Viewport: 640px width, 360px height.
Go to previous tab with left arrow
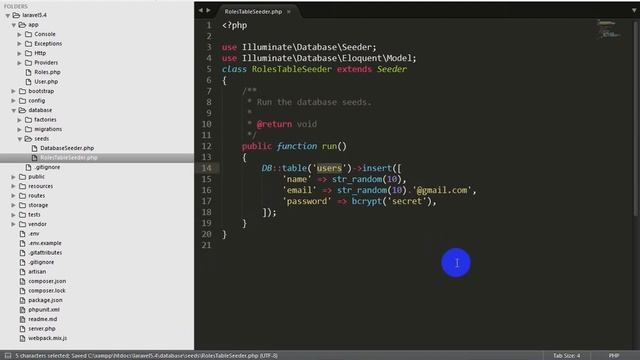pos(200,10)
